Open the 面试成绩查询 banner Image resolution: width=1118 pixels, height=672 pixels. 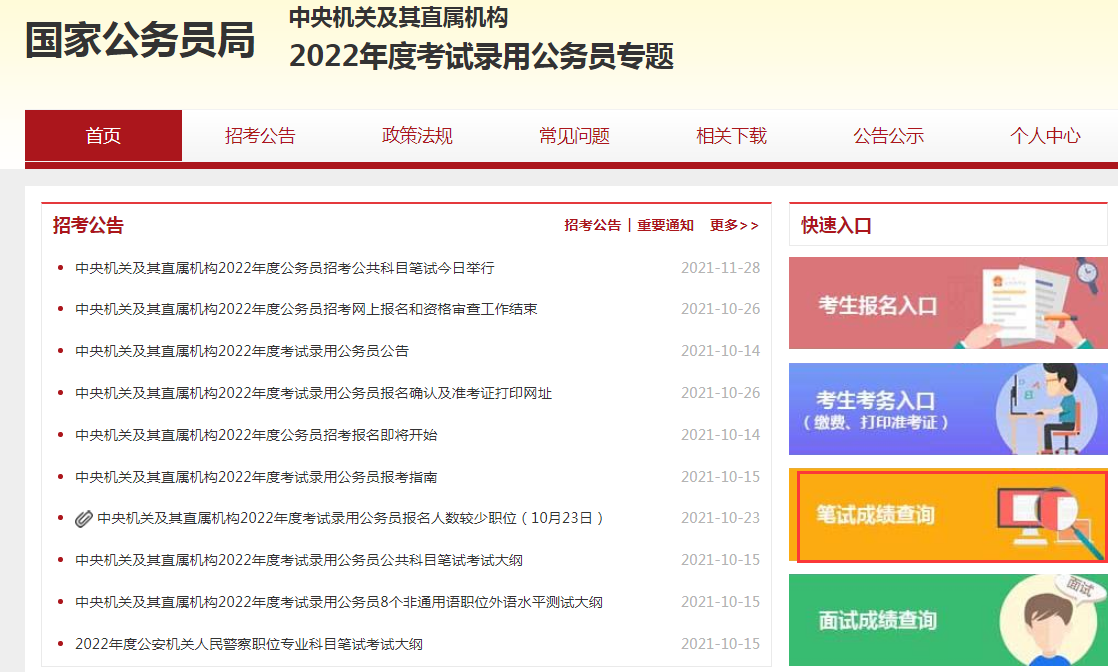[x=947, y=620]
